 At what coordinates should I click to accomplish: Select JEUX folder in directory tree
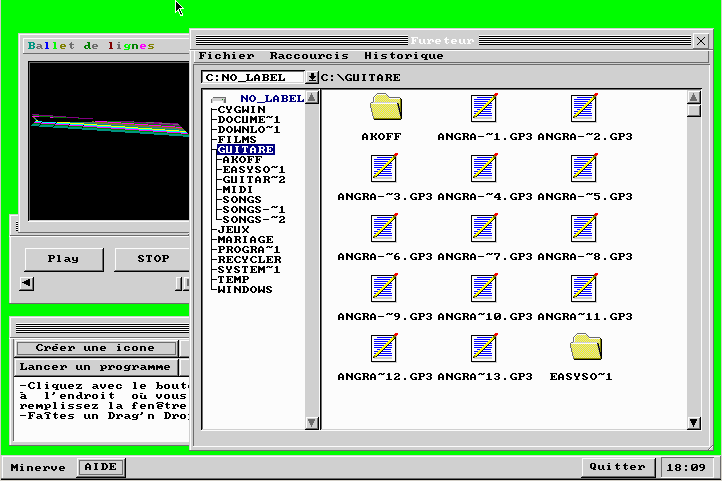pyautogui.click(x=234, y=229)
